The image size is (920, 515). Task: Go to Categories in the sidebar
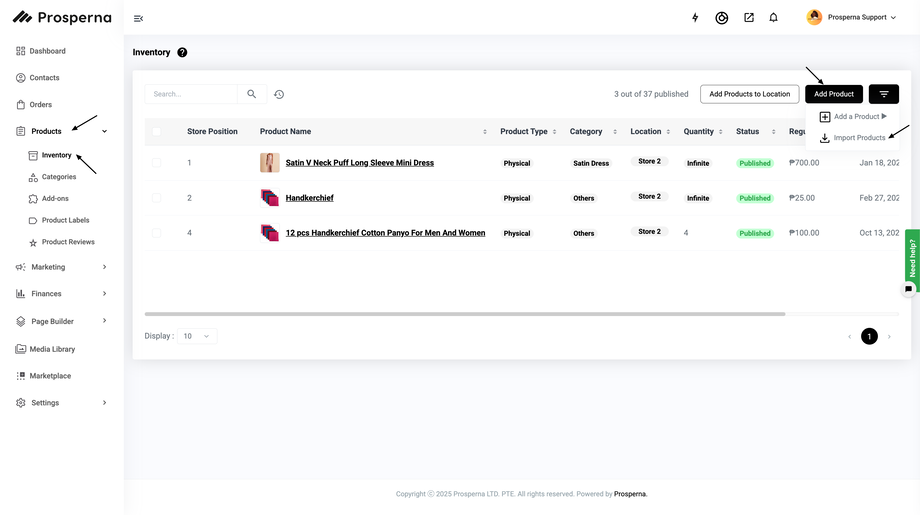[58, 177]
